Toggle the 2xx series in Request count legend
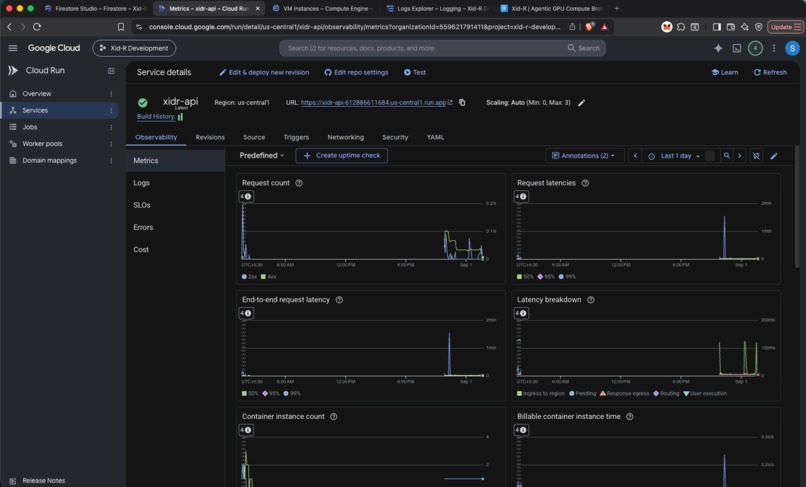Viewport: 806px width, 487px height. (x=249, y=277)
